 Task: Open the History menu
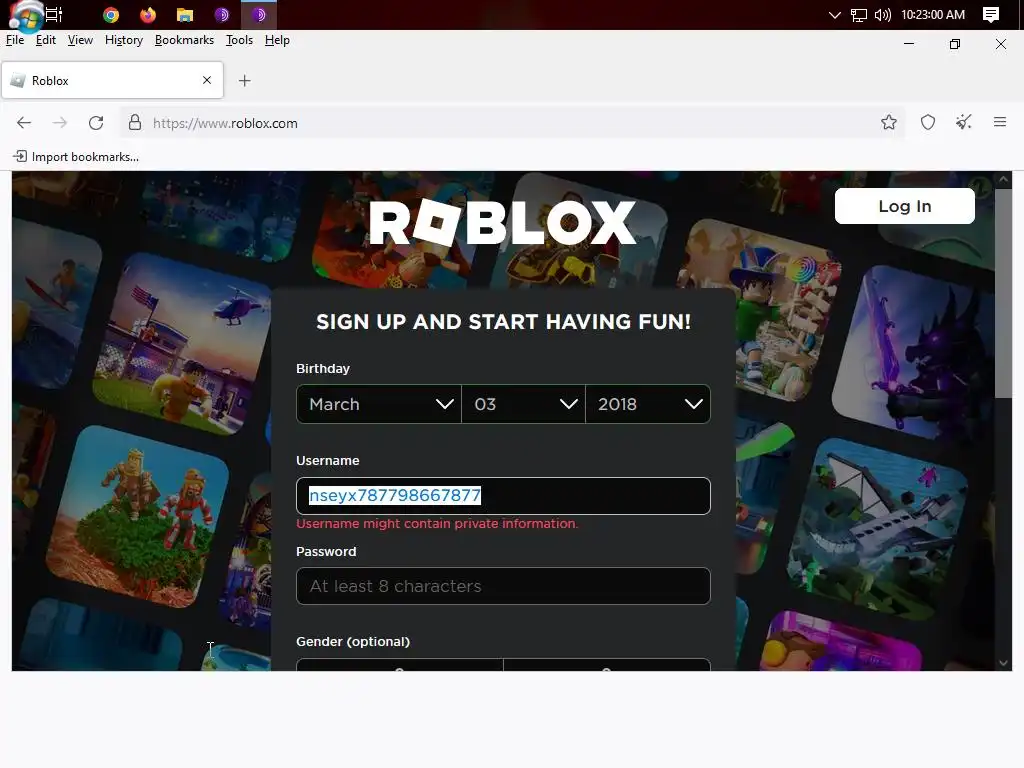[x=124, y=40]
